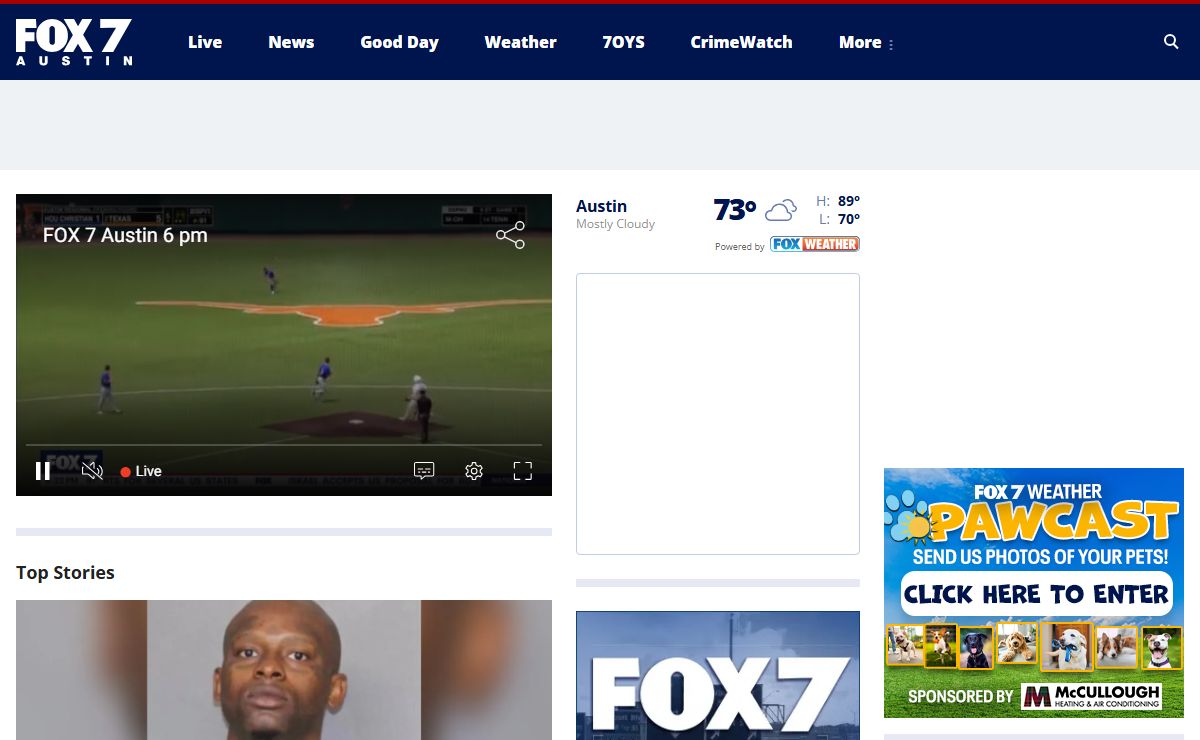Screen dimensions: 1200x740
Task: Click the FOX 7 Austin 6 pm video title
Action: click(x=125, y=236)
